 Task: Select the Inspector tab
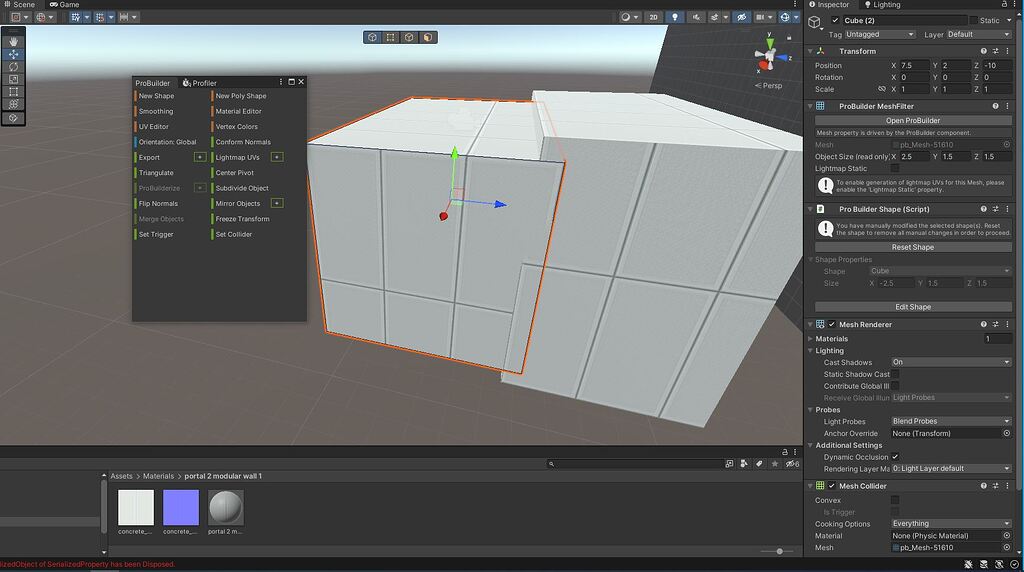pos(829,5)
